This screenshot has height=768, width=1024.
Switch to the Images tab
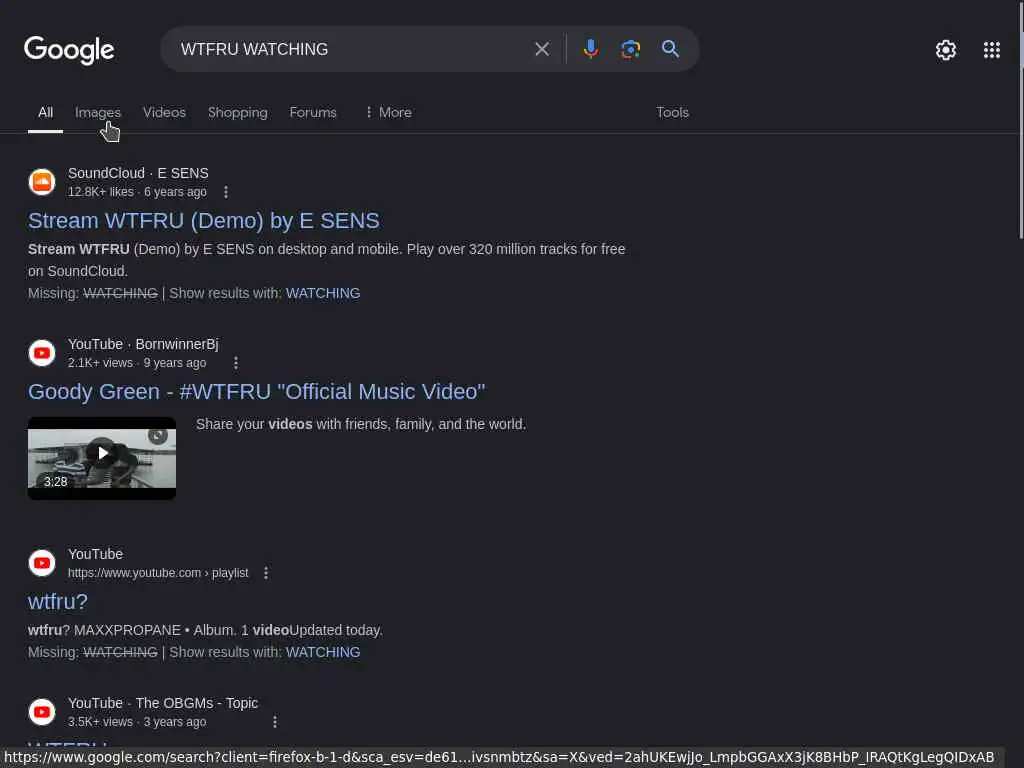pos(98,112)
